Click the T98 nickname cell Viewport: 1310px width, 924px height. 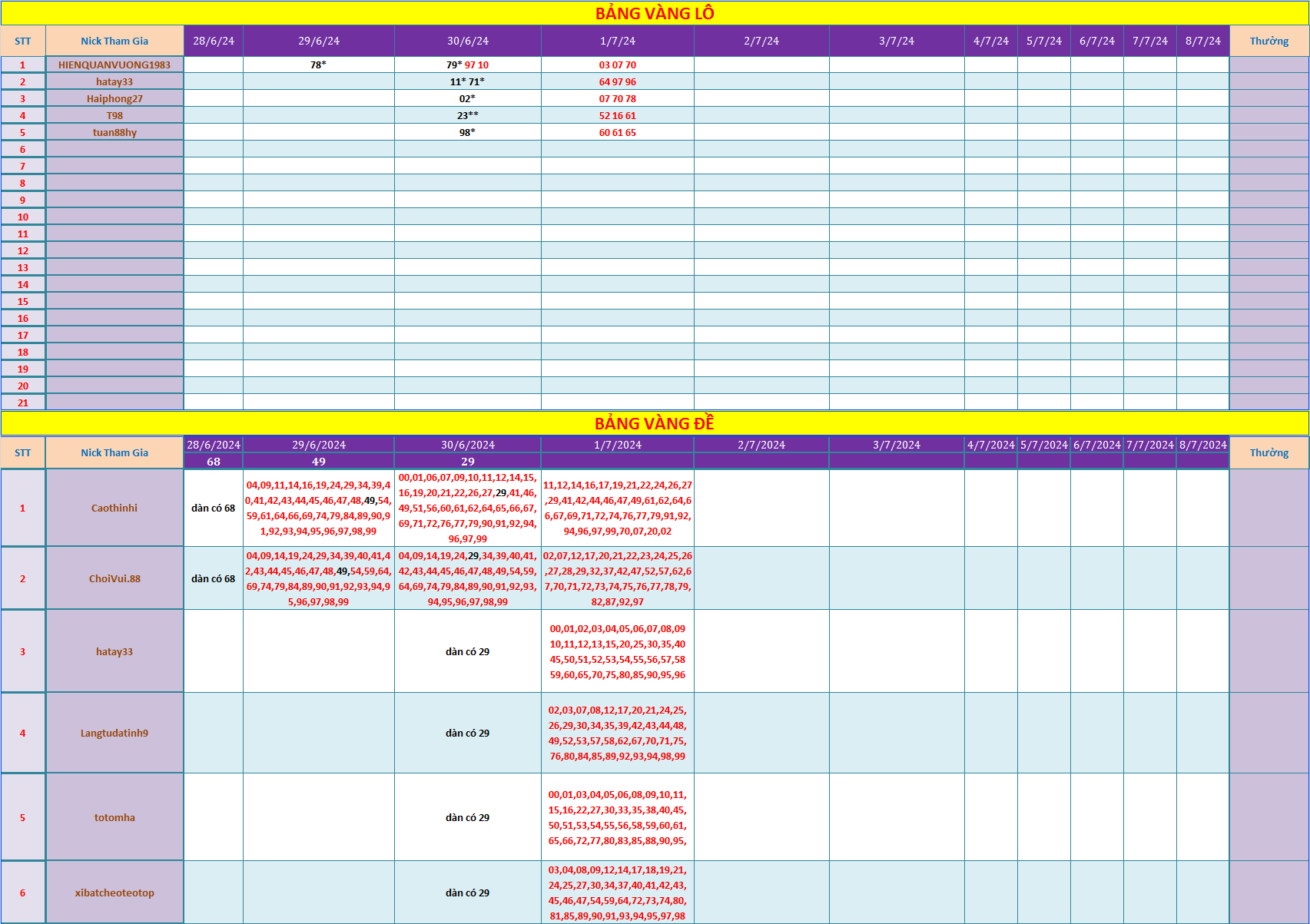114,115
